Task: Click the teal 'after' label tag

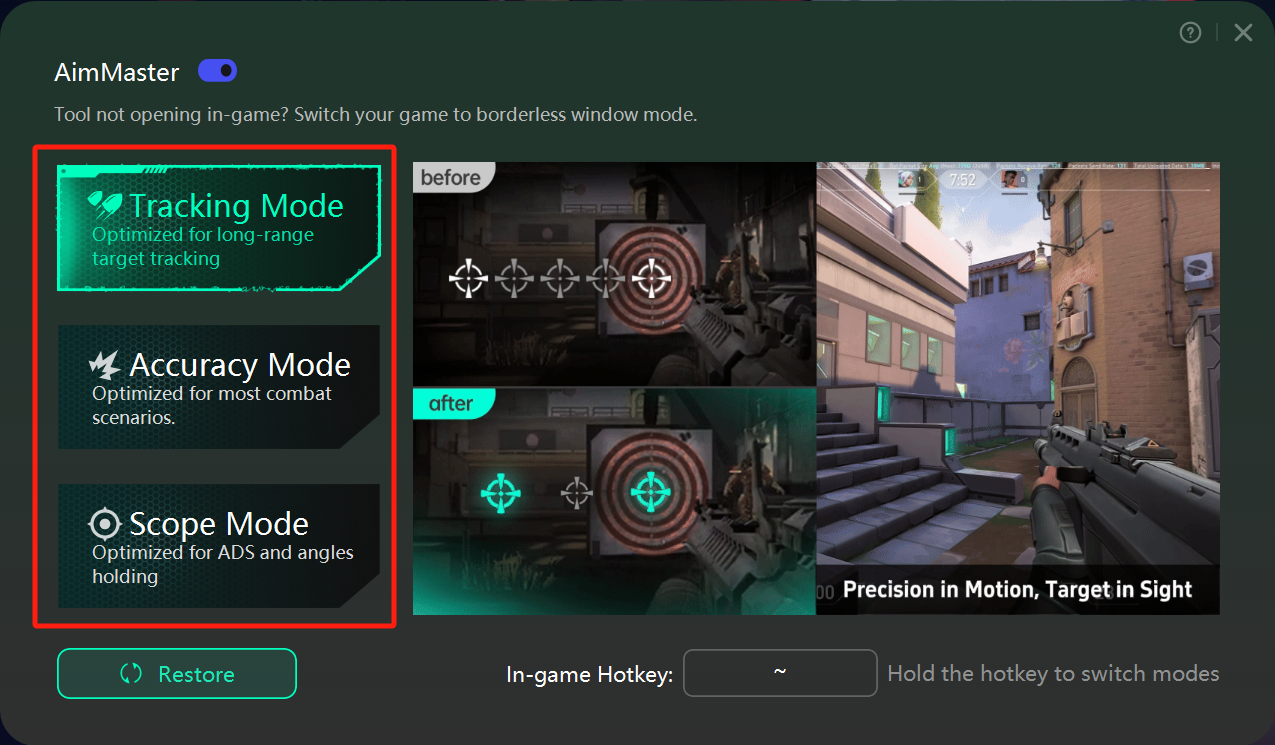Action: [x=451, y=403]
